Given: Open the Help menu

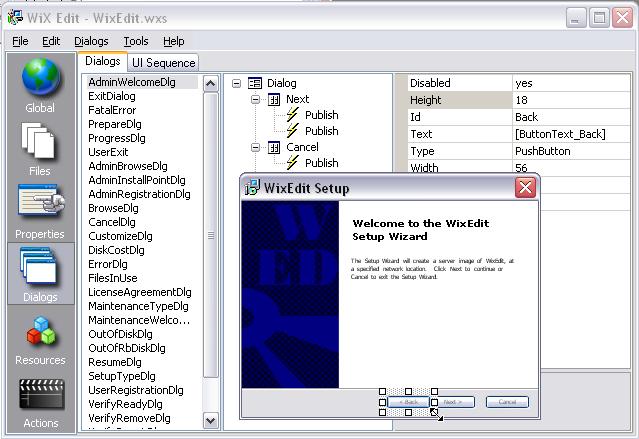Looking at the screenshot, I should [x=174, y=41].
